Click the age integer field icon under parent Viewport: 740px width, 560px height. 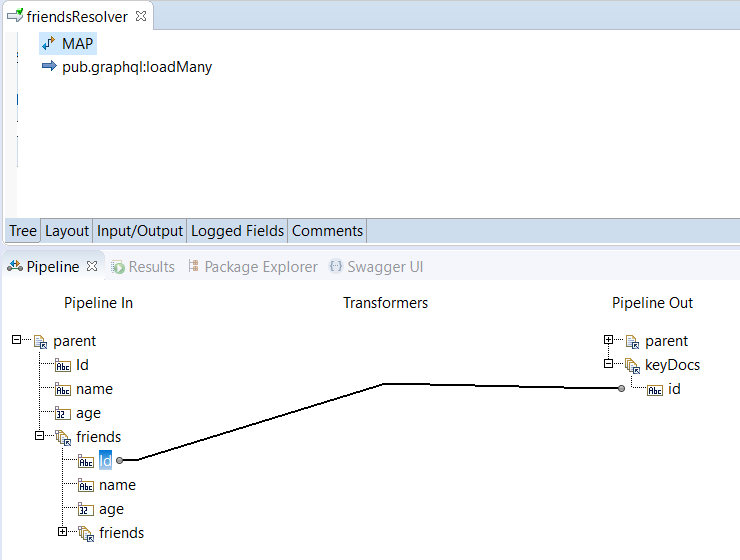point(63,413)
